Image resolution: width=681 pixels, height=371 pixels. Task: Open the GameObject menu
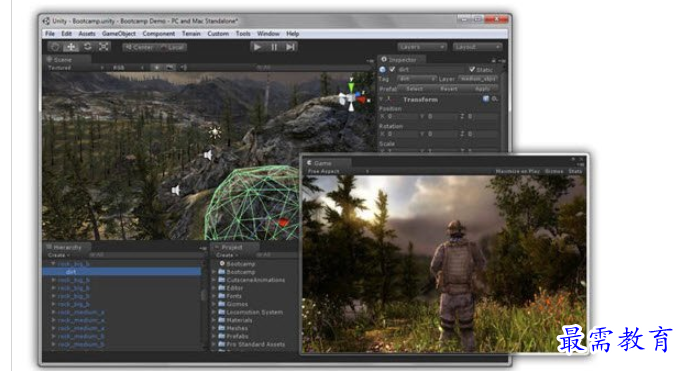(119, 33)
